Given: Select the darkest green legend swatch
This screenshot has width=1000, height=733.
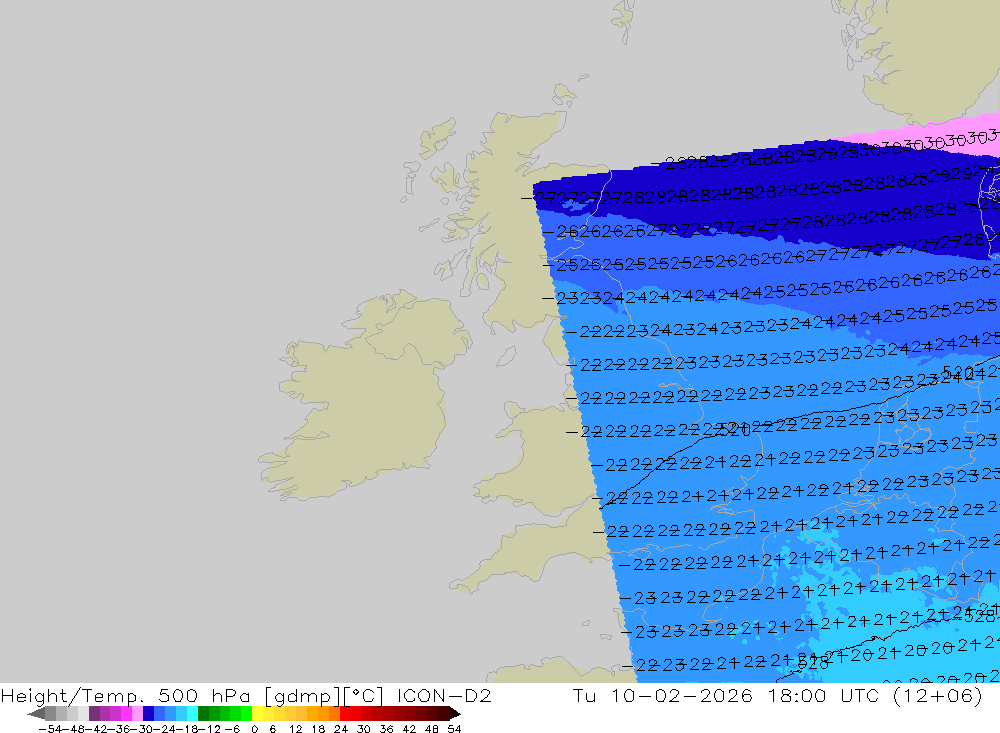Looking at the screenshot, I should pyautogui.click(x=203, y=713).
